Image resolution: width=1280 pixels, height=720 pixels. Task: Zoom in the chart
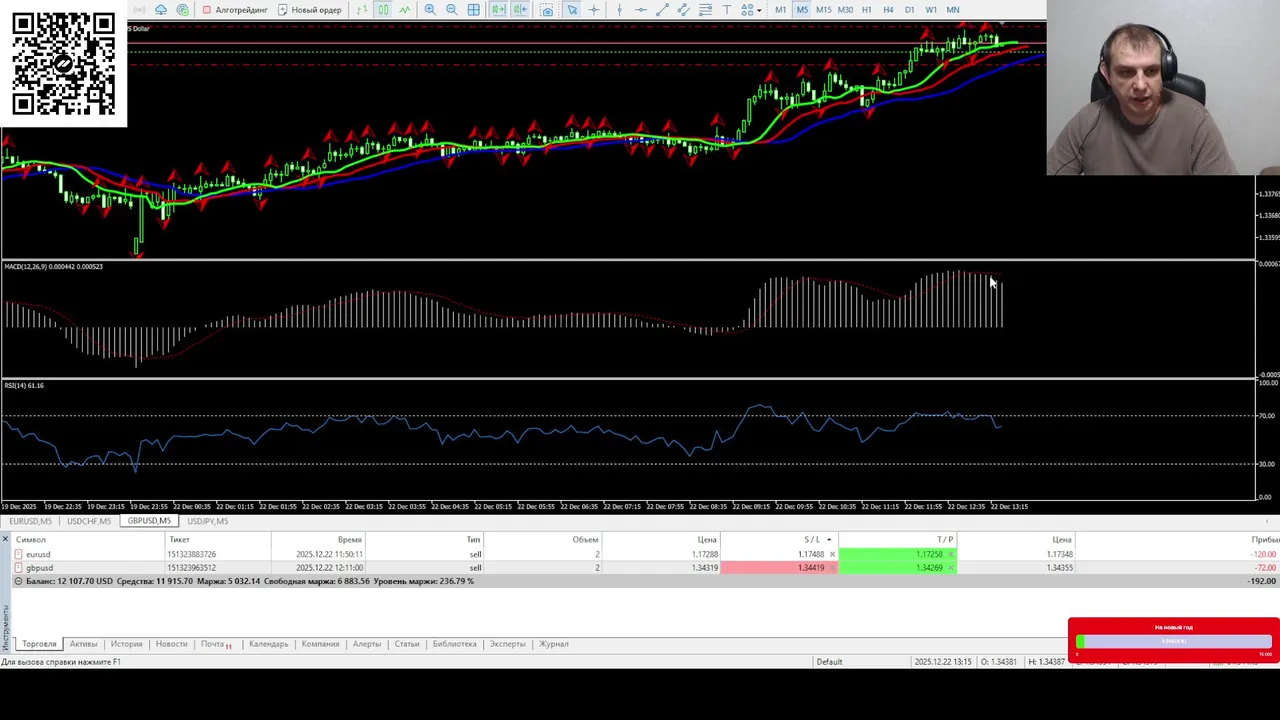click(430, 9)
